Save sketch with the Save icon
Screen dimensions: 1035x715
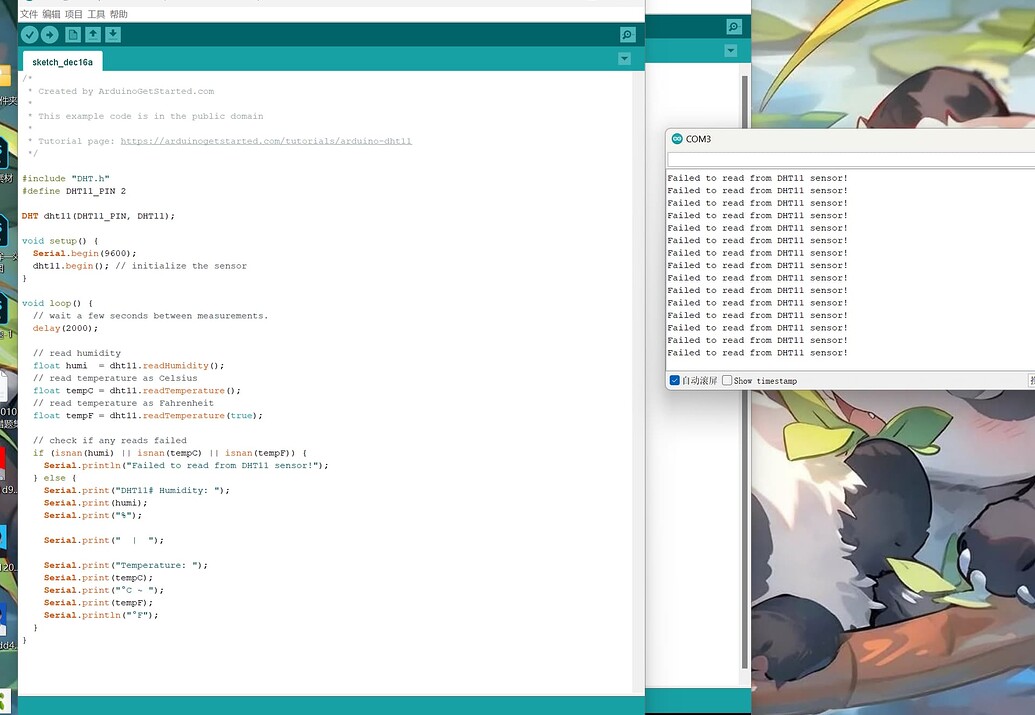click(113, 34)
